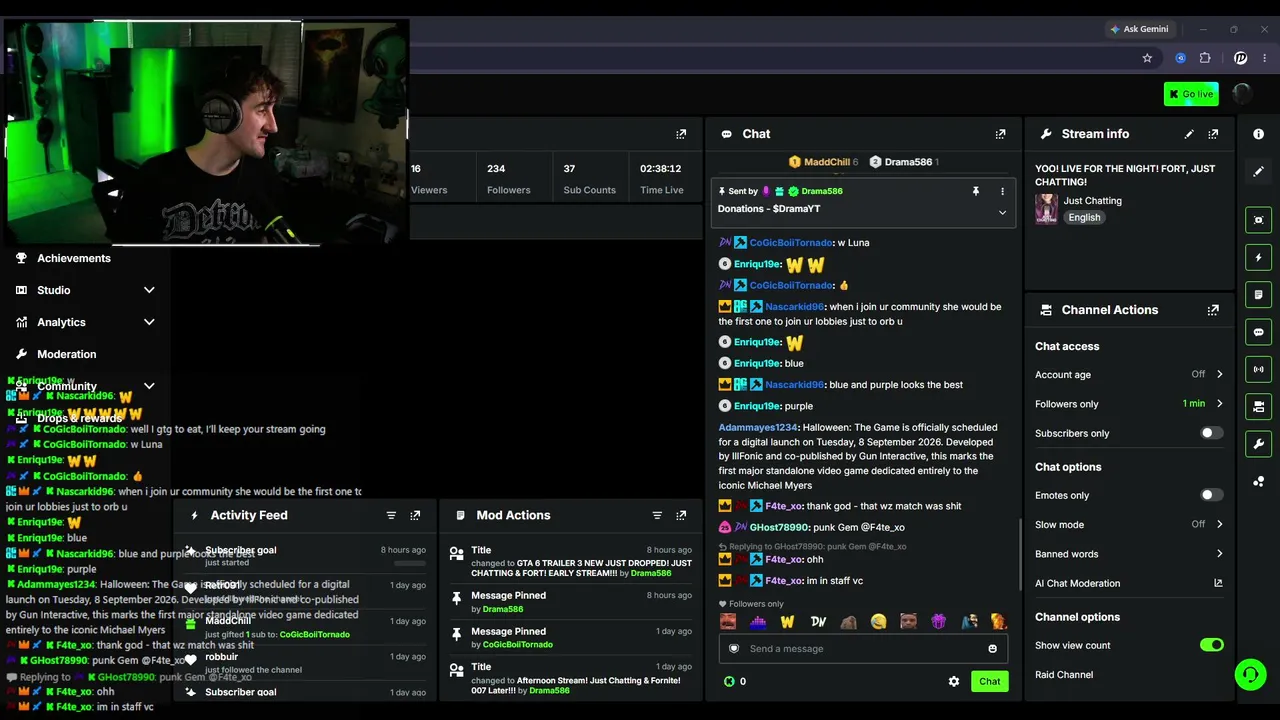The width and height of the screenshot is (1280, 720).
Task: Click MaddChill in the chat leaderboard
Action: tap(827, 162)
